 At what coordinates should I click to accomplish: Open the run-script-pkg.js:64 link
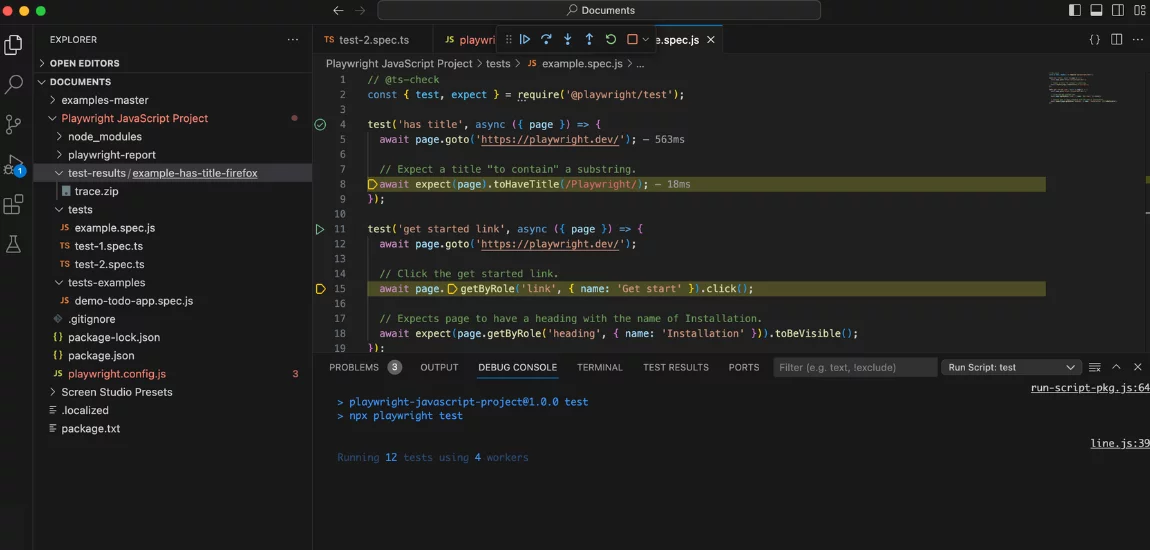tap(1089, 388)
